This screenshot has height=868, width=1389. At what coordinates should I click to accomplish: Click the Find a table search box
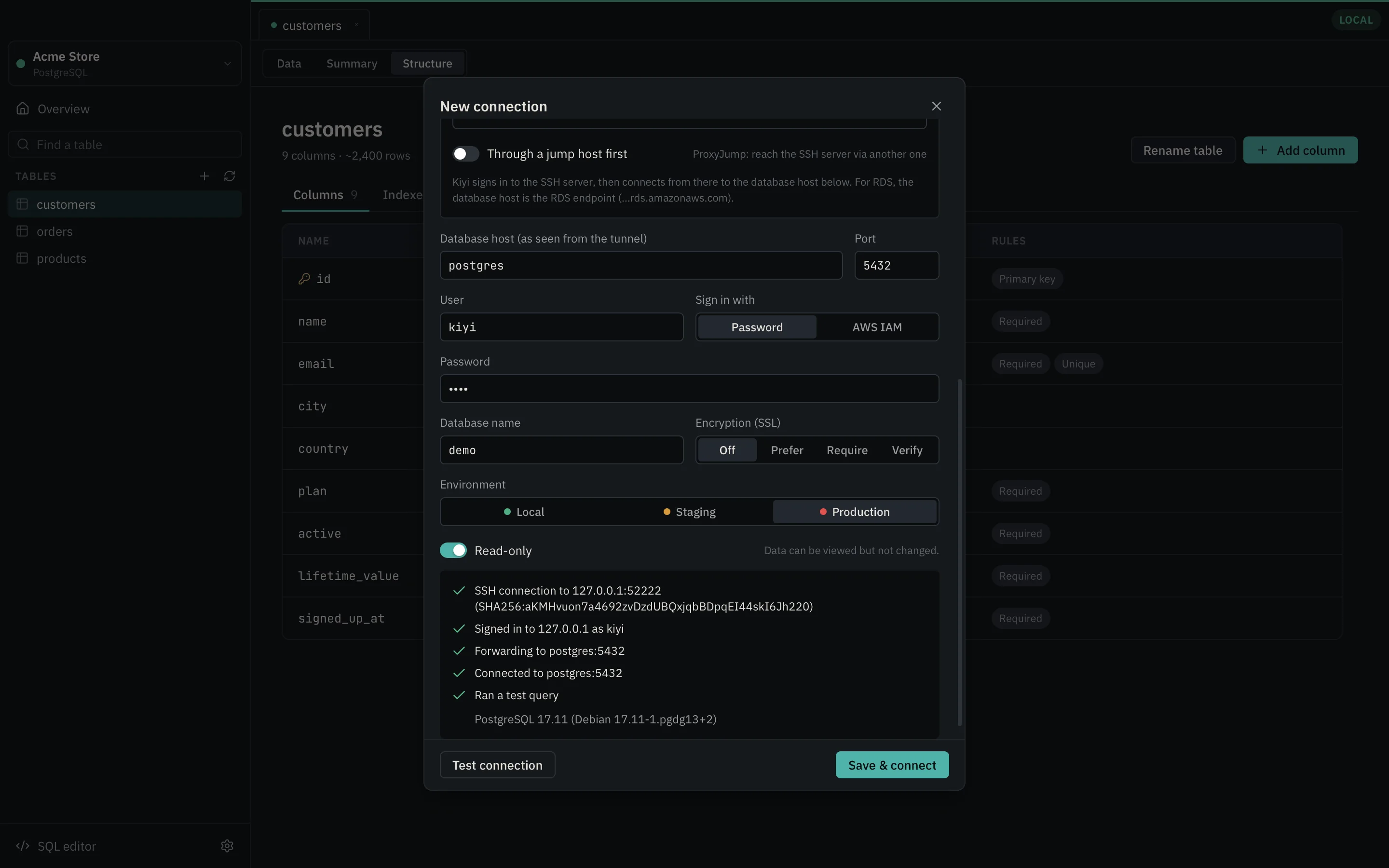coord(124,145)
